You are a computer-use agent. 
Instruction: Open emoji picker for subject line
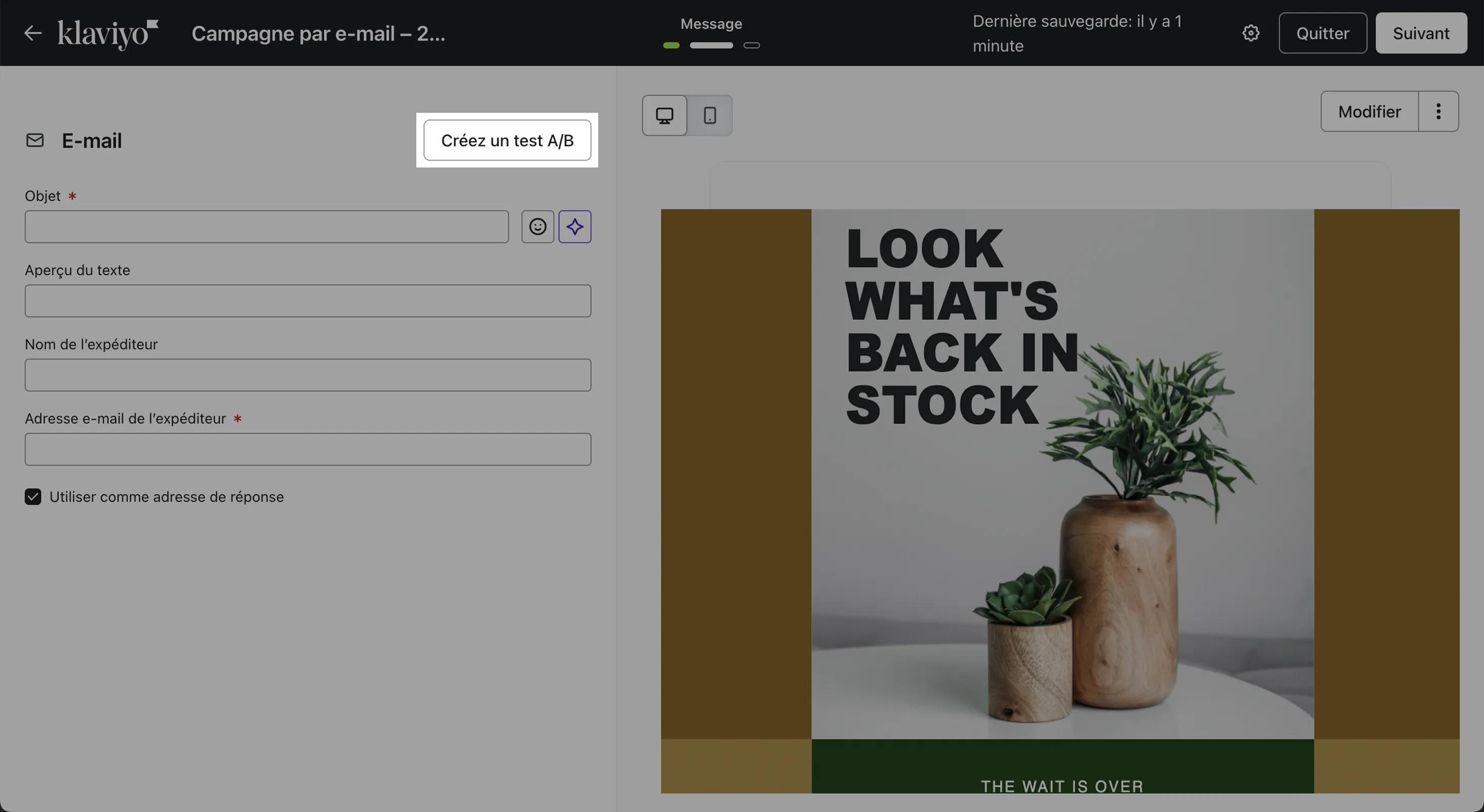(538, 226)
